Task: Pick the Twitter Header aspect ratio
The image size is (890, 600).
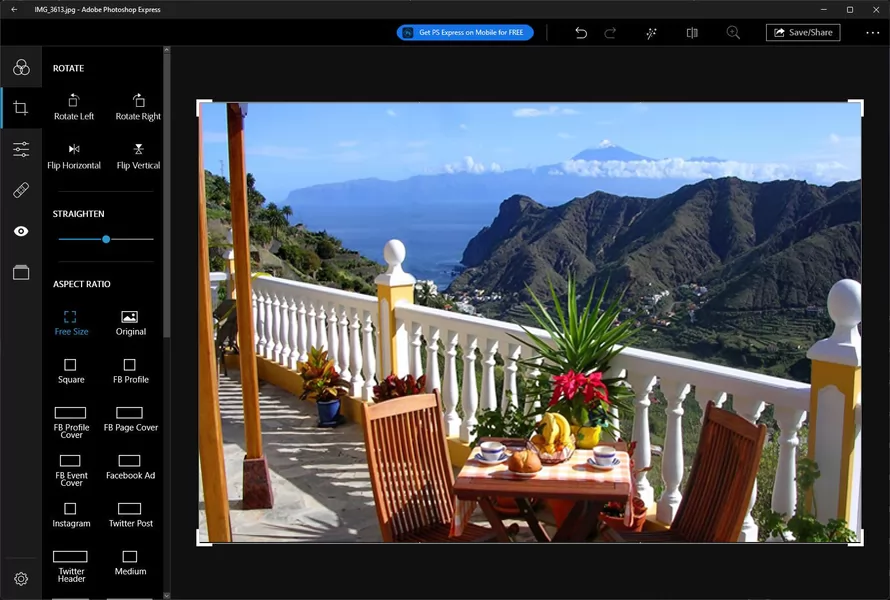Action: [71, 567]
